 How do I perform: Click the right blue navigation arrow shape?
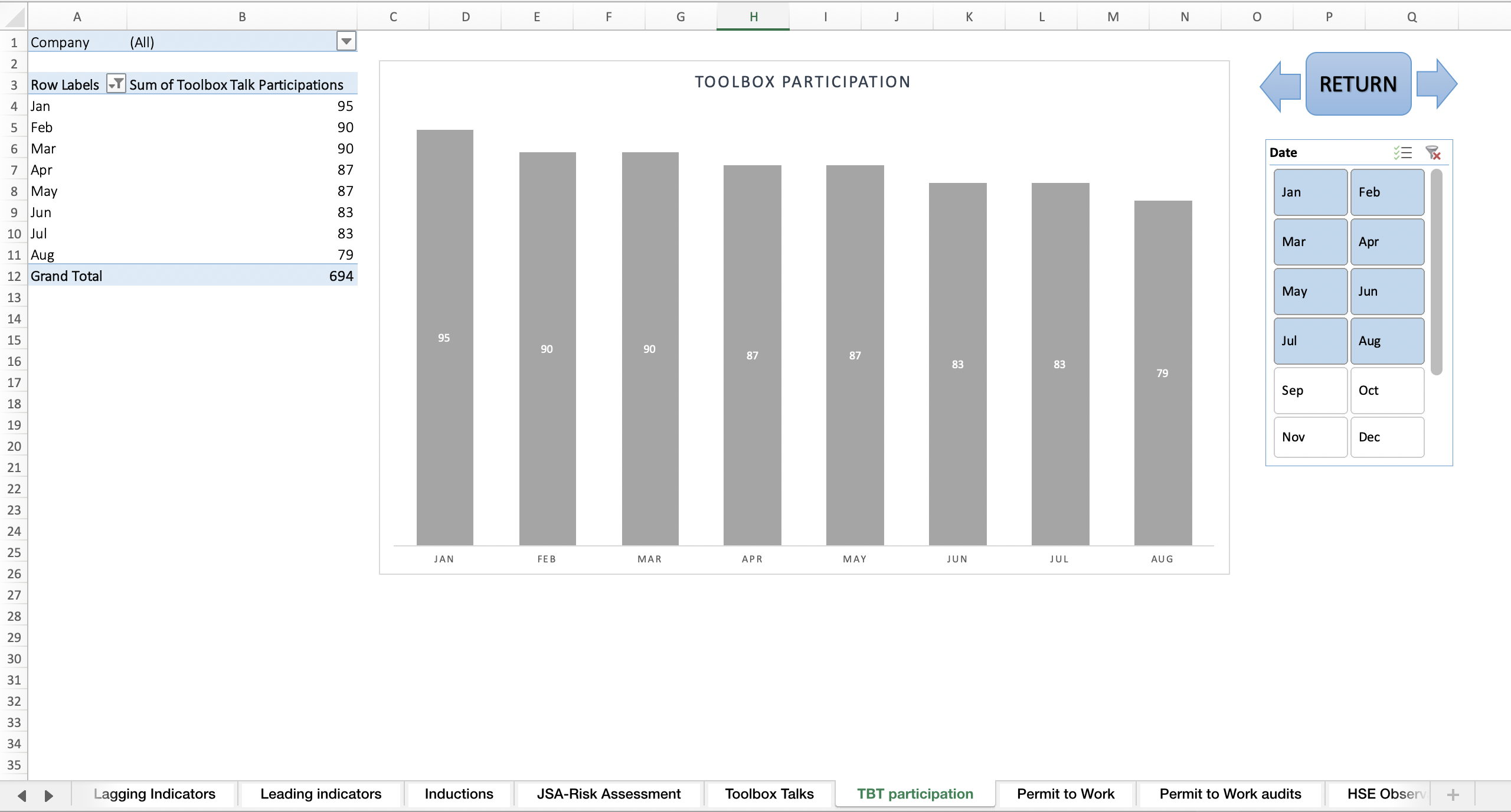(1437, 84)
